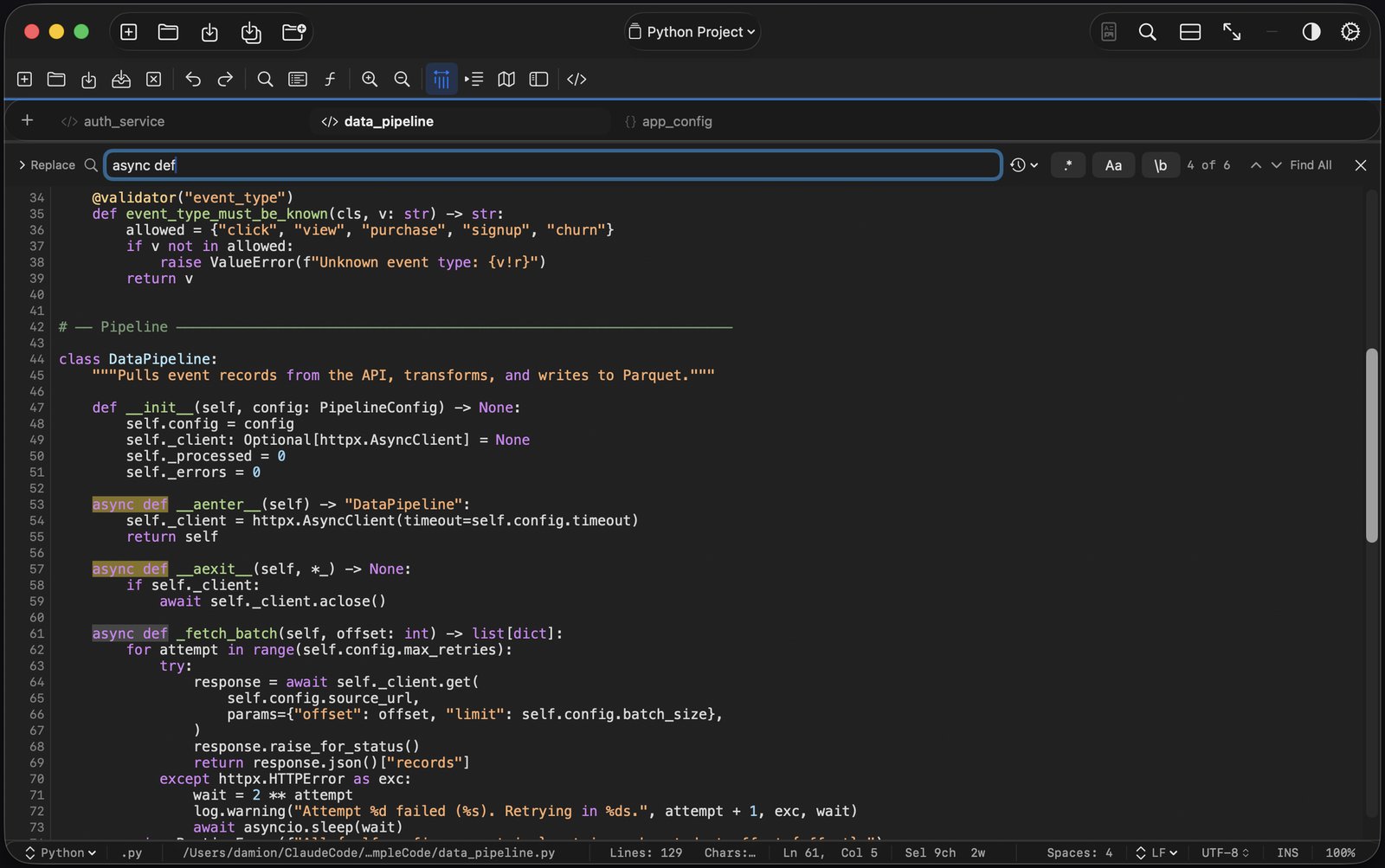Click the new folder plus icon
This screenshot has width=1385, height=868.
(x=293, y=32)
